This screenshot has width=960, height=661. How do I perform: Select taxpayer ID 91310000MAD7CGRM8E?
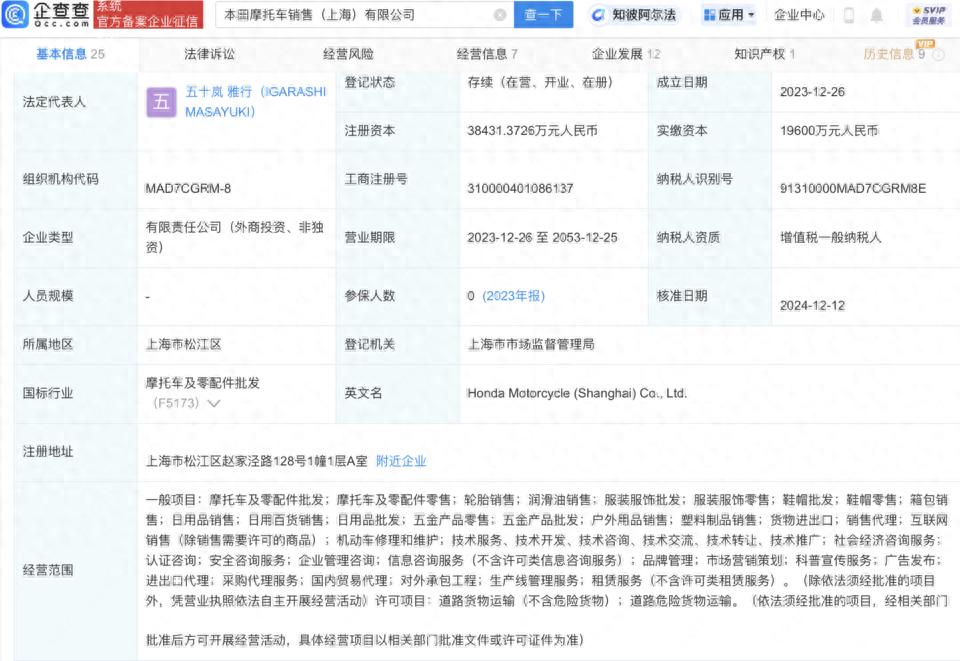click(853, 189)
